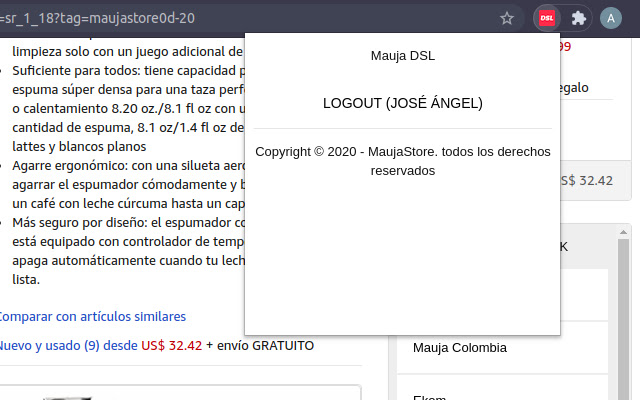Click the URL text in address bar
This screenshot has height=400, width=640.
coord(97,18)
